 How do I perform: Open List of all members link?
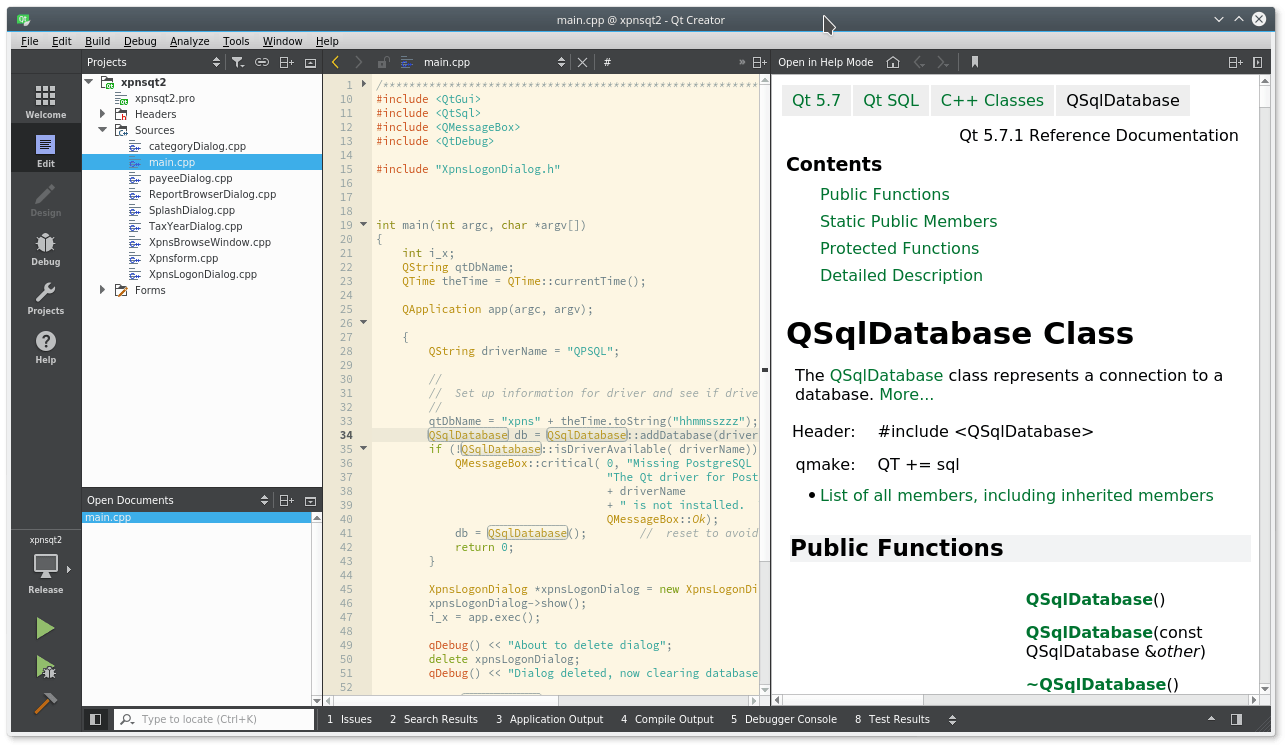pyautogui.click(x=1017, y=495)
